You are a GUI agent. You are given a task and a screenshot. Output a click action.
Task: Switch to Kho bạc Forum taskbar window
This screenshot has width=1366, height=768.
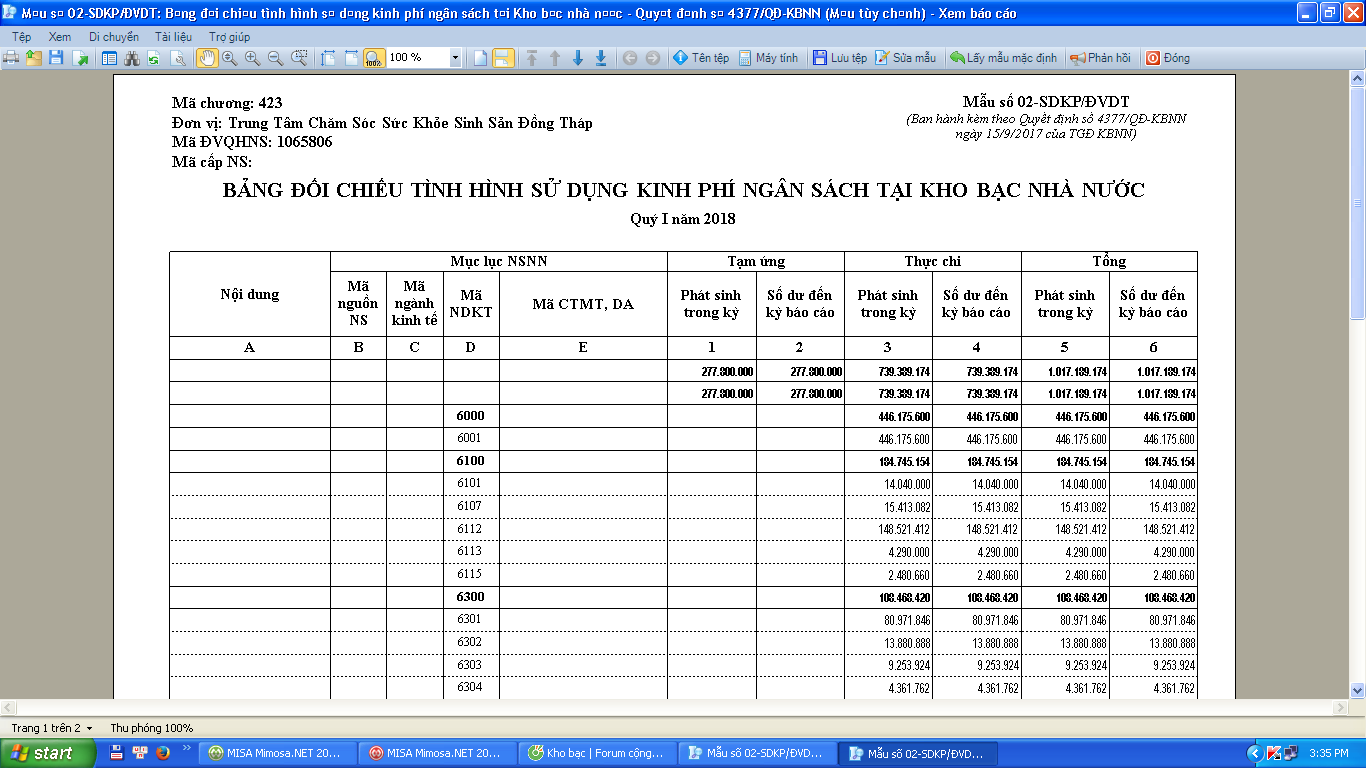click(597, 753)
